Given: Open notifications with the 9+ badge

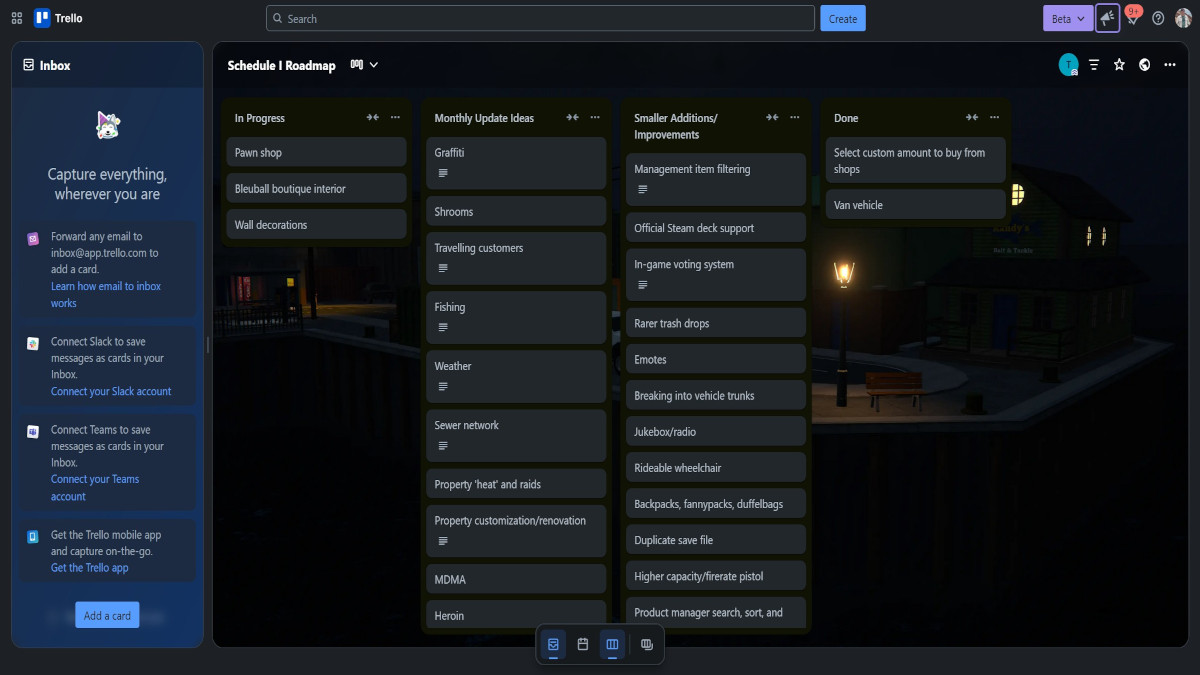Looking at the screenshot, I should click(x=1133, y=18).
